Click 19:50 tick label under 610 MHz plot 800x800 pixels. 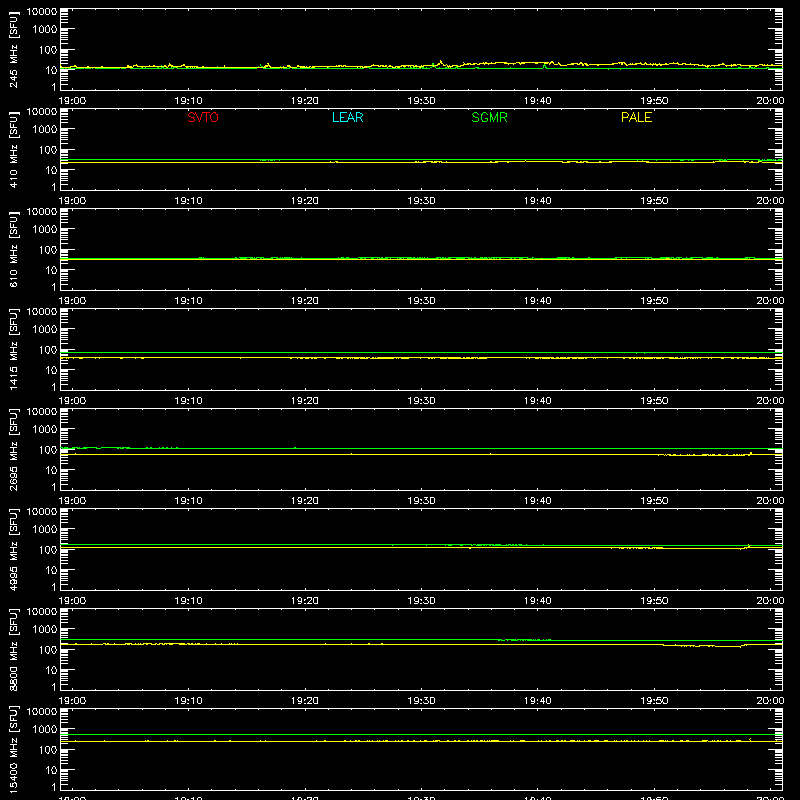[654, 301]
